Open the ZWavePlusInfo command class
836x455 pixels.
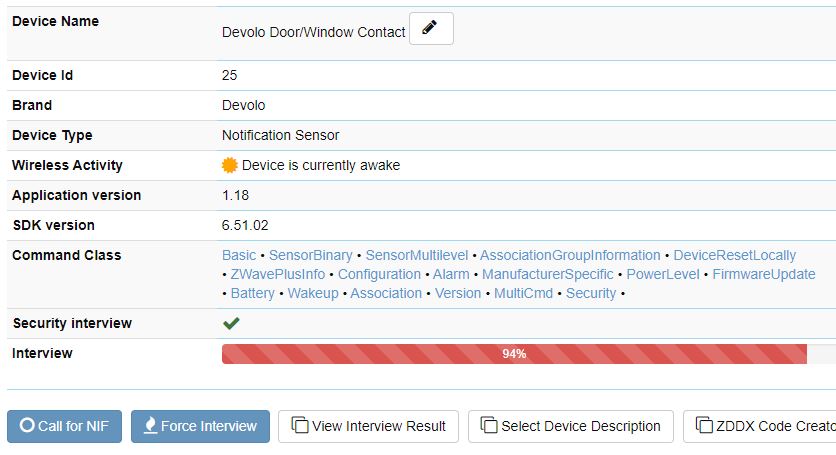pos(277,275)
